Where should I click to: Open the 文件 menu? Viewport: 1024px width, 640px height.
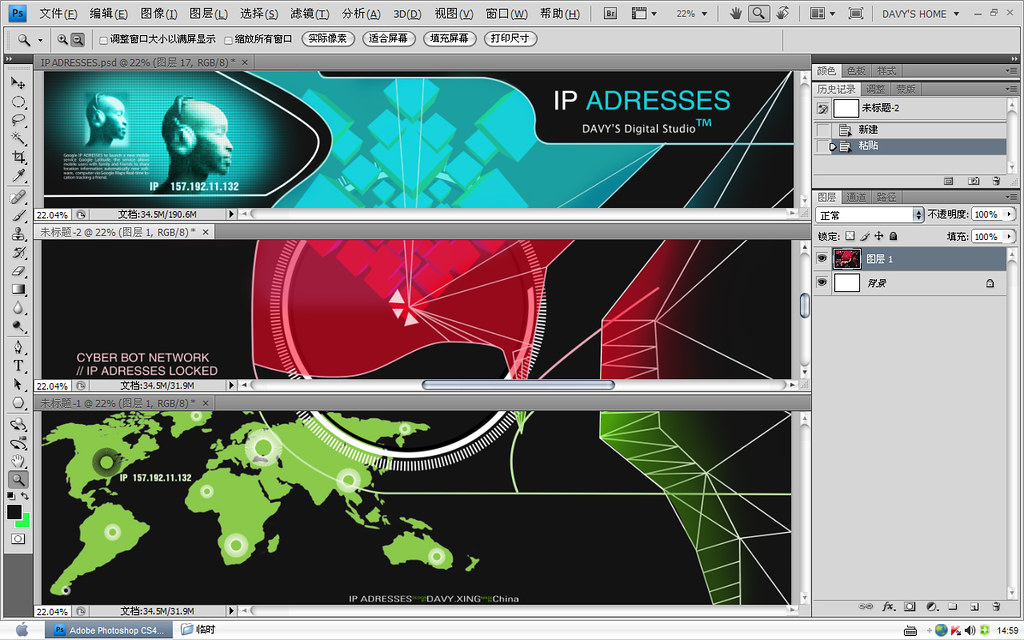point(58,14)
